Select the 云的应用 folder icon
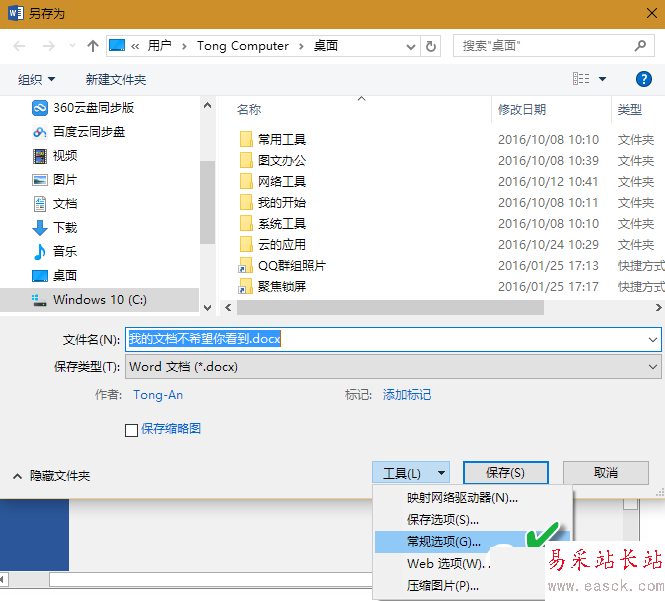Image resolution: width=665 pixels, height=601 pixels. coord(246,244)
